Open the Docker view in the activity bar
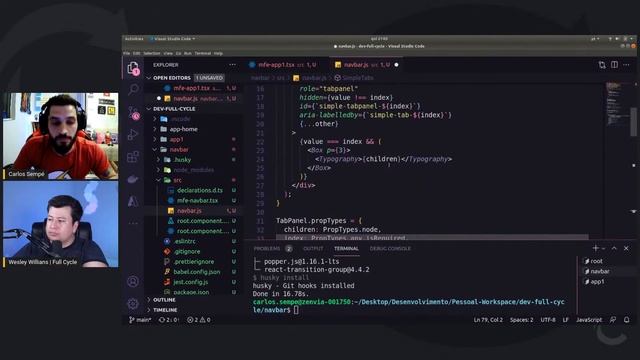The width and height of the screenshot is (640, 360). pyautogui.click(x=133, y=179)
